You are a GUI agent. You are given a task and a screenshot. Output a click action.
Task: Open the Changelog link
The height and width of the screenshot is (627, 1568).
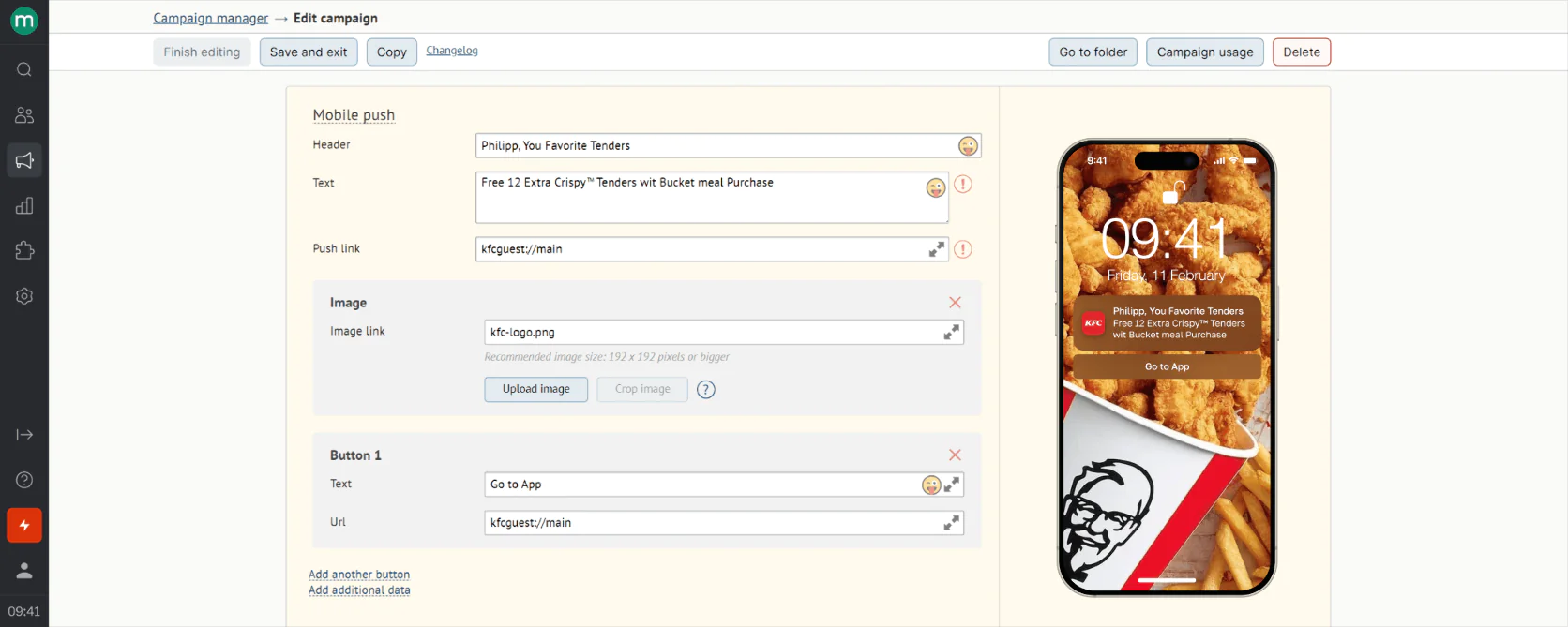pyautogui.click(x=452, y=51)
